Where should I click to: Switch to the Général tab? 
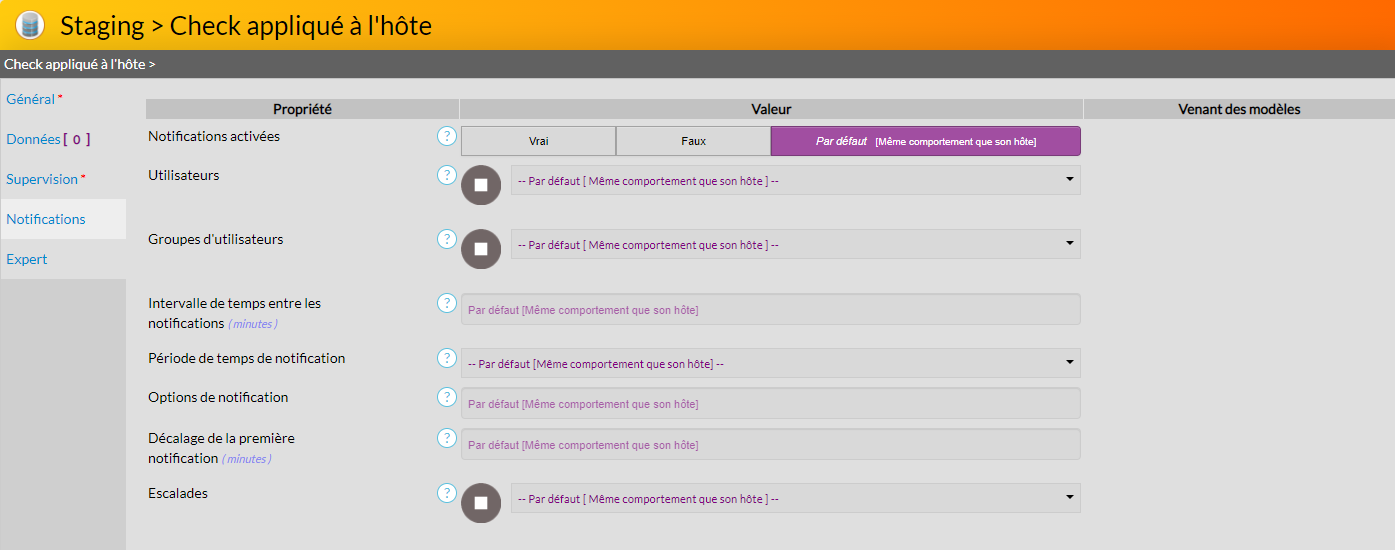(31, 99)
